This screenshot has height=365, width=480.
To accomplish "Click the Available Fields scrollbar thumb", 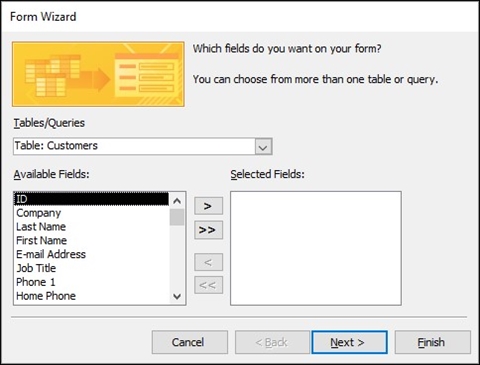I will click(x=177, y=217).
